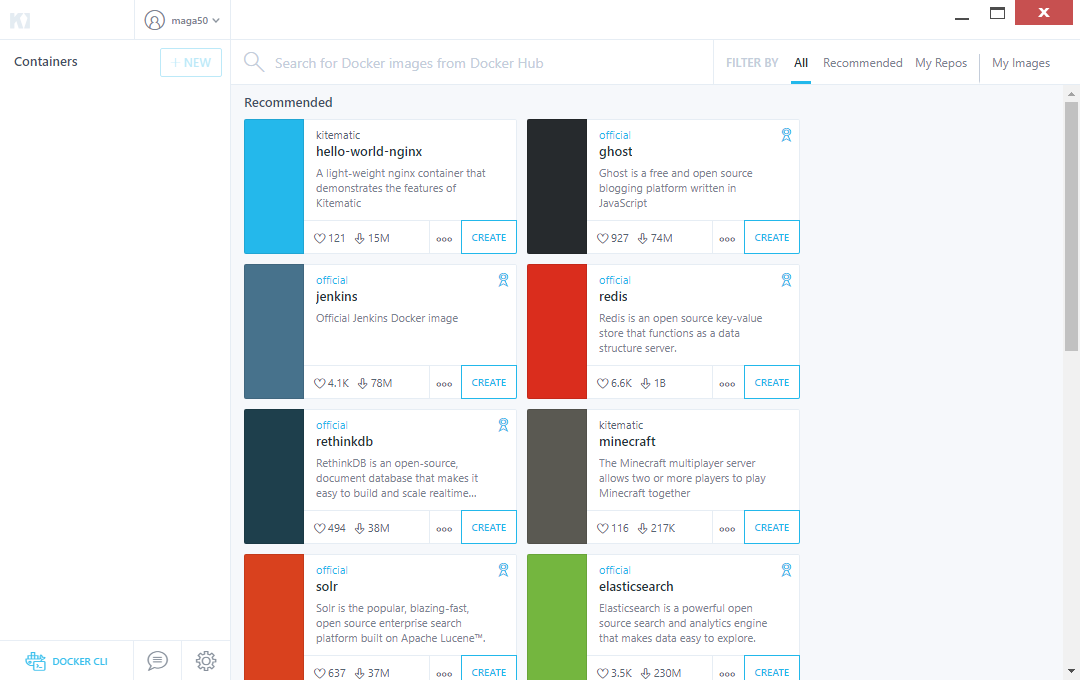Click the official badge icon on elasticsearch
Image resolution: width=1080 pixels, height=680 pixels.
tap(786, 570)
